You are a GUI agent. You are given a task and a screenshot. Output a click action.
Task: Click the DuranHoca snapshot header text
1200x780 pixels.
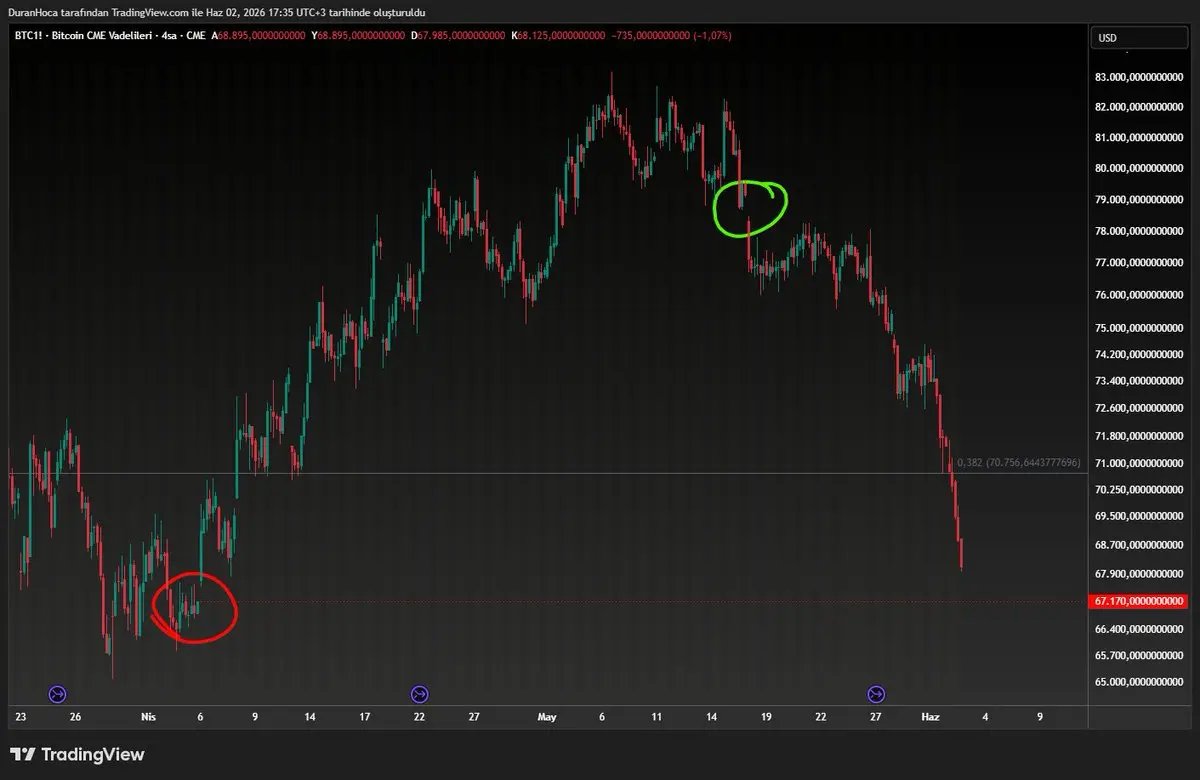click(x=216, y=12)
